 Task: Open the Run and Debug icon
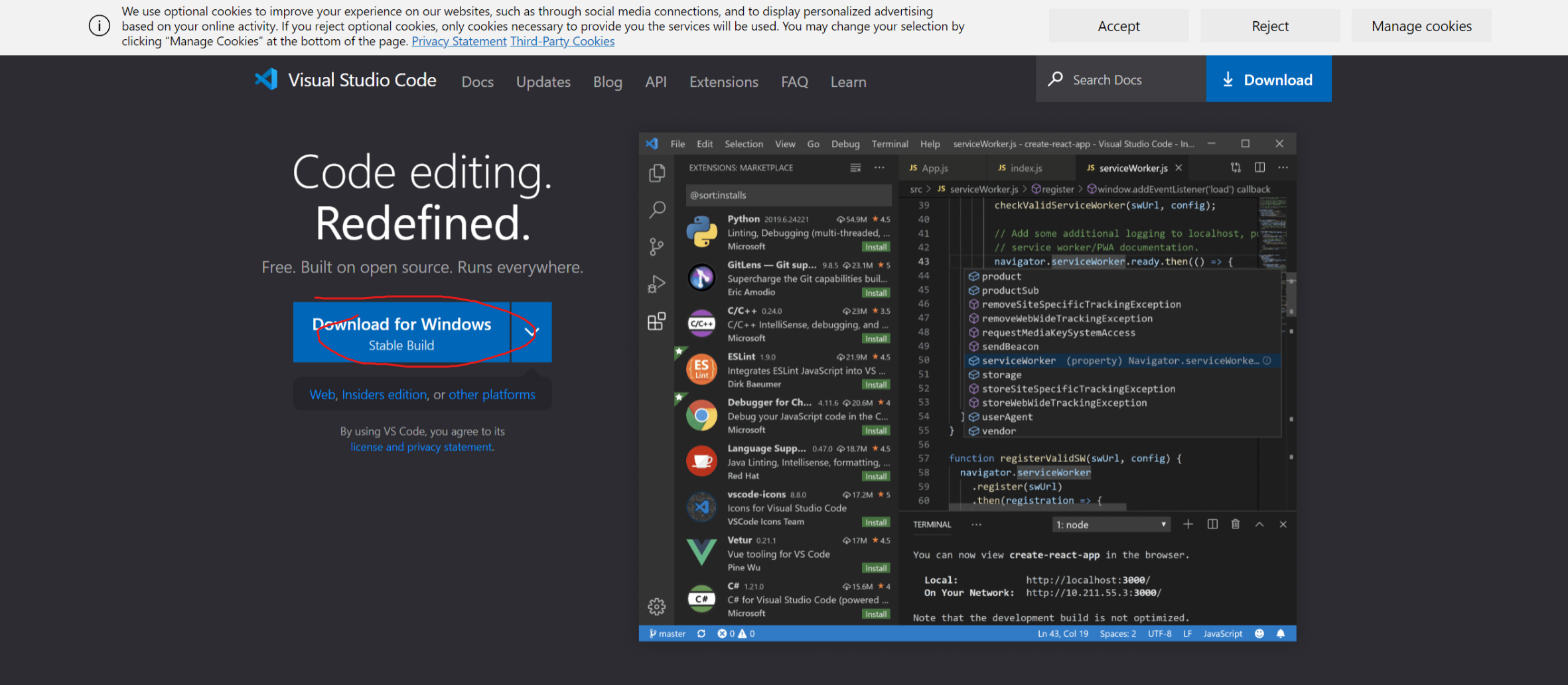coord(656,284)
